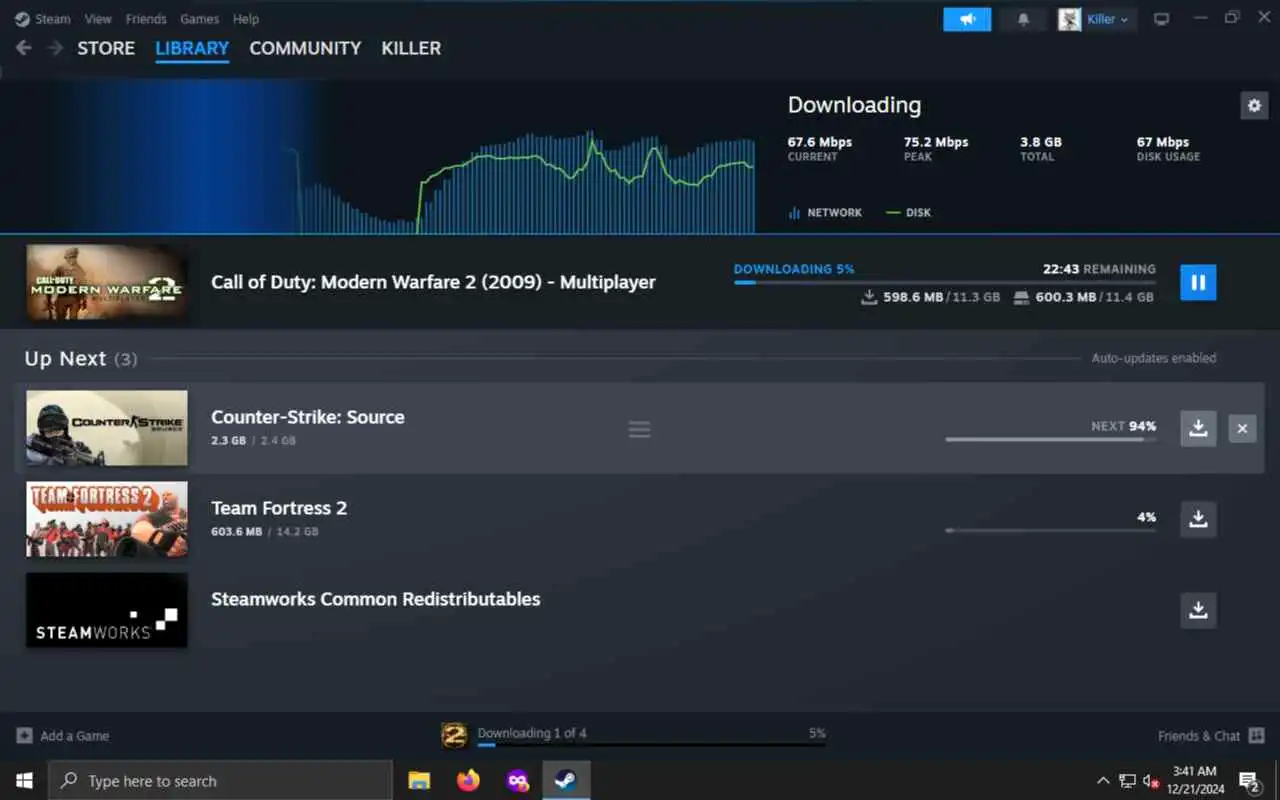
Task: Click the bottom bar Modern Warfare 2 icon
Action: (x=454, y=736)
